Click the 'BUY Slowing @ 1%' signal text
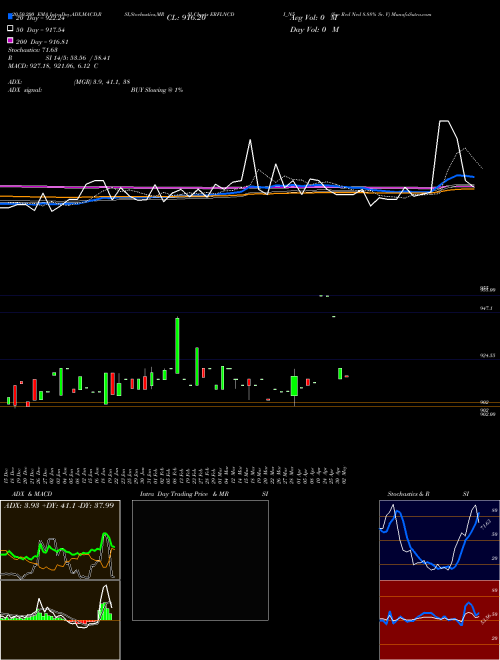Image resolution: width=500 pixels, height=660 pixels. click(x=157, y=90)
